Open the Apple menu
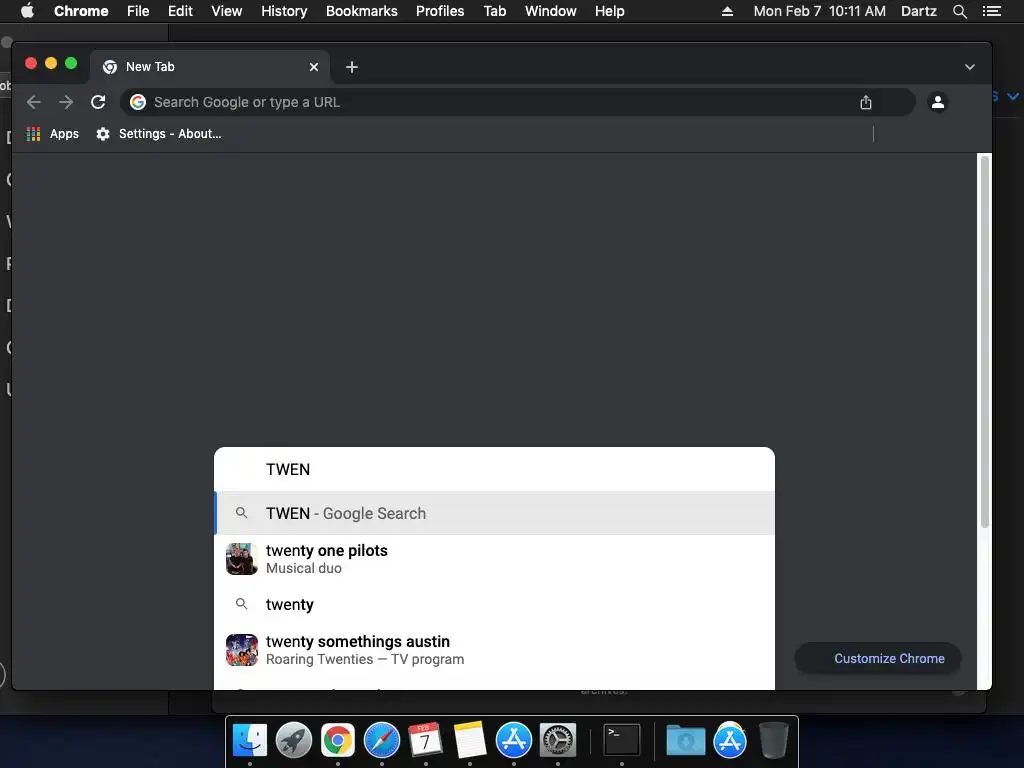Screen dimensions: 1024x768 27,11
